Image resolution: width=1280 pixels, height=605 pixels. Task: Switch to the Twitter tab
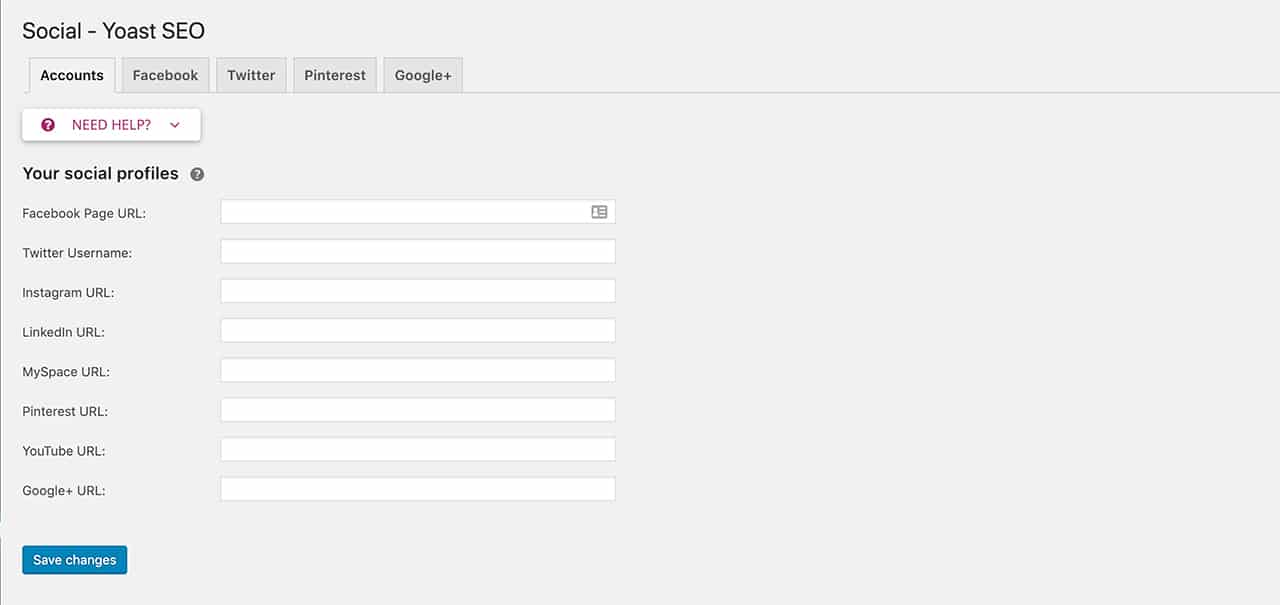click(251, 75)
